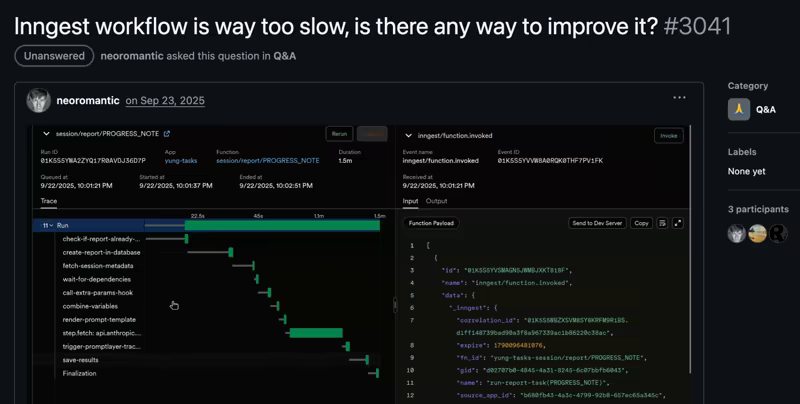
Task: Click the Unanswered status badge
Action: [x=54, y=56]
